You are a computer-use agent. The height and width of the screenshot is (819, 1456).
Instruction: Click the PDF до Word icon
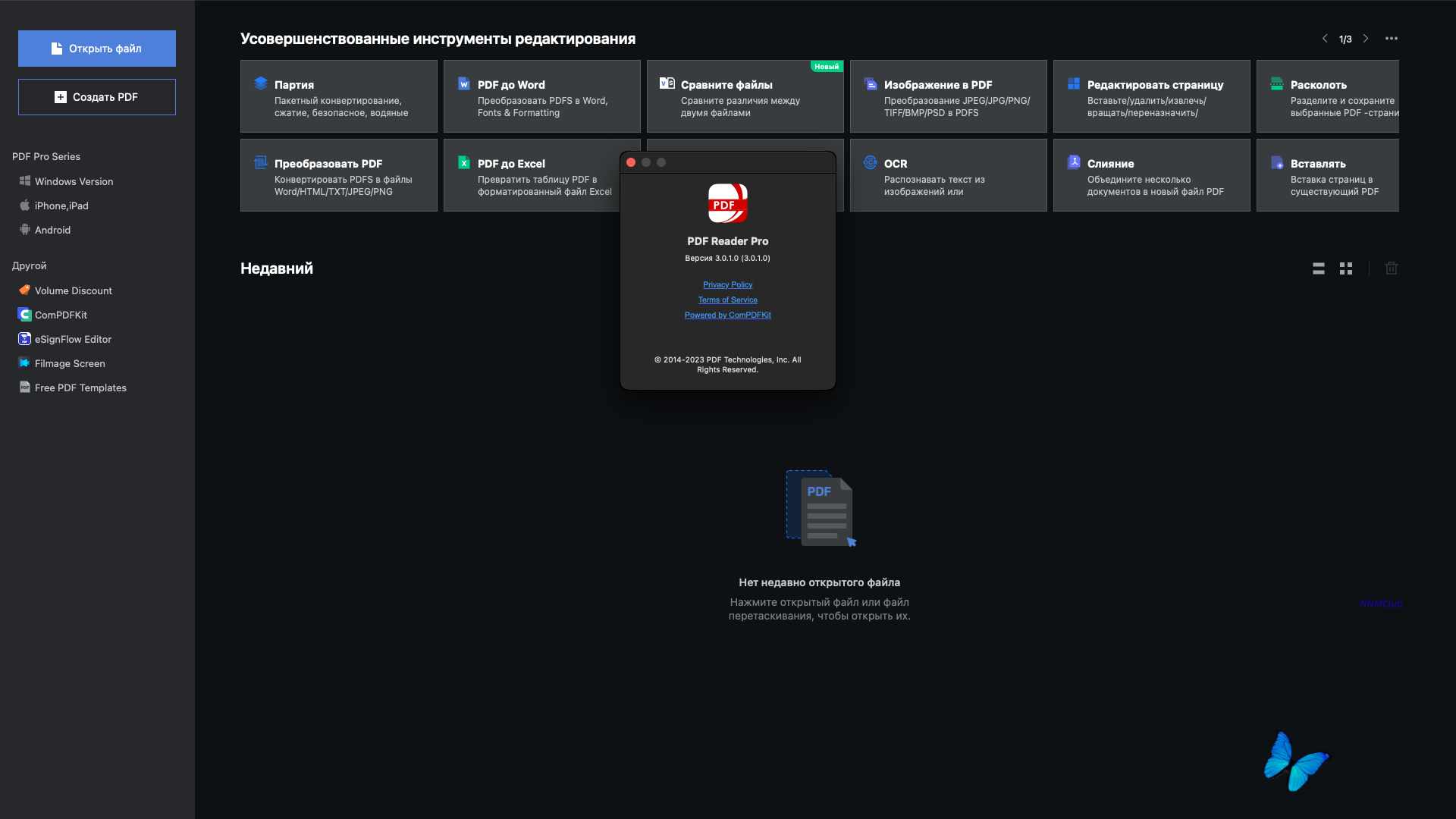[x=464, y=83]
